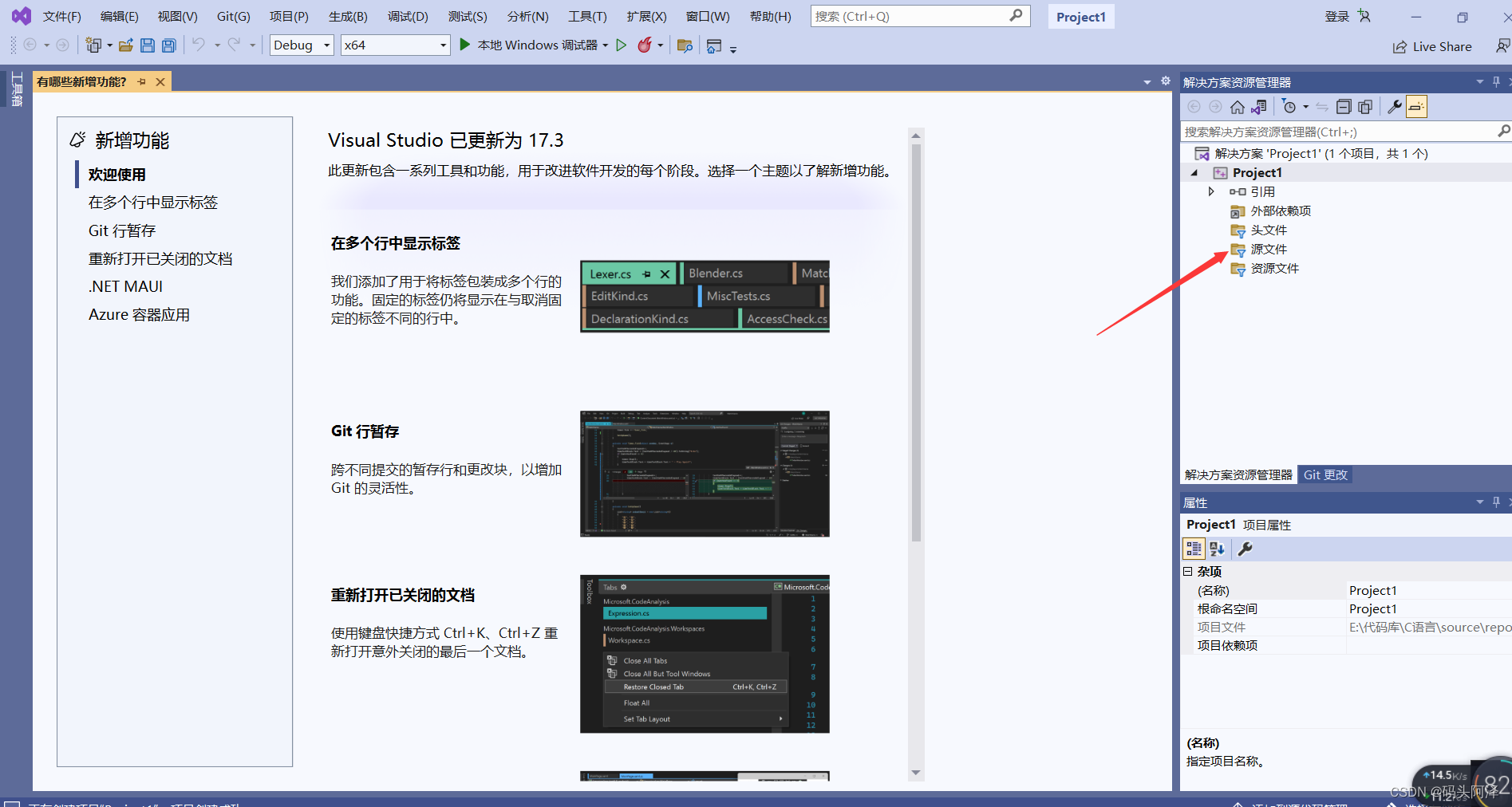Image resolution: width=1512 pixels, height=807 pixels.
Task: Pin the 有哪些新增功能 tab
Action: (142, 81)
